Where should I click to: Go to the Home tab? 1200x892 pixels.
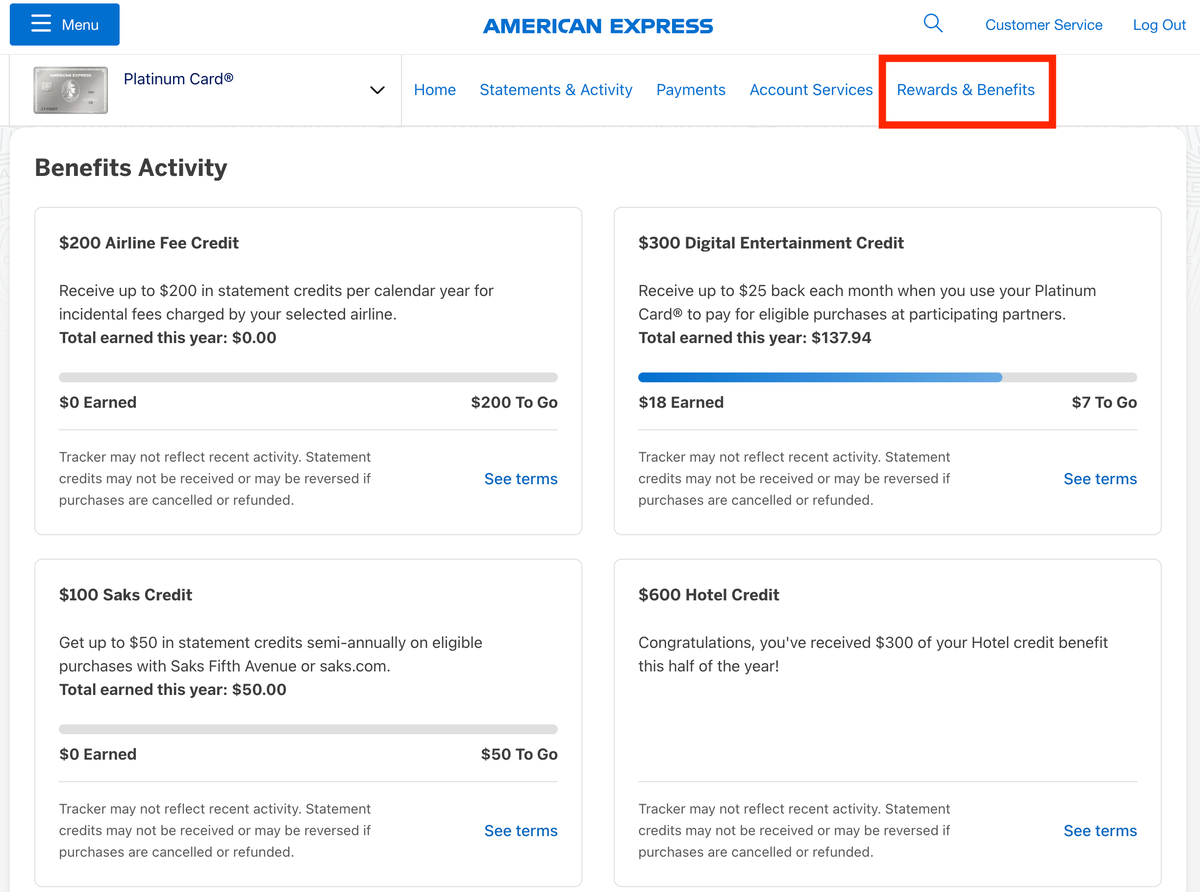point(435,90)
